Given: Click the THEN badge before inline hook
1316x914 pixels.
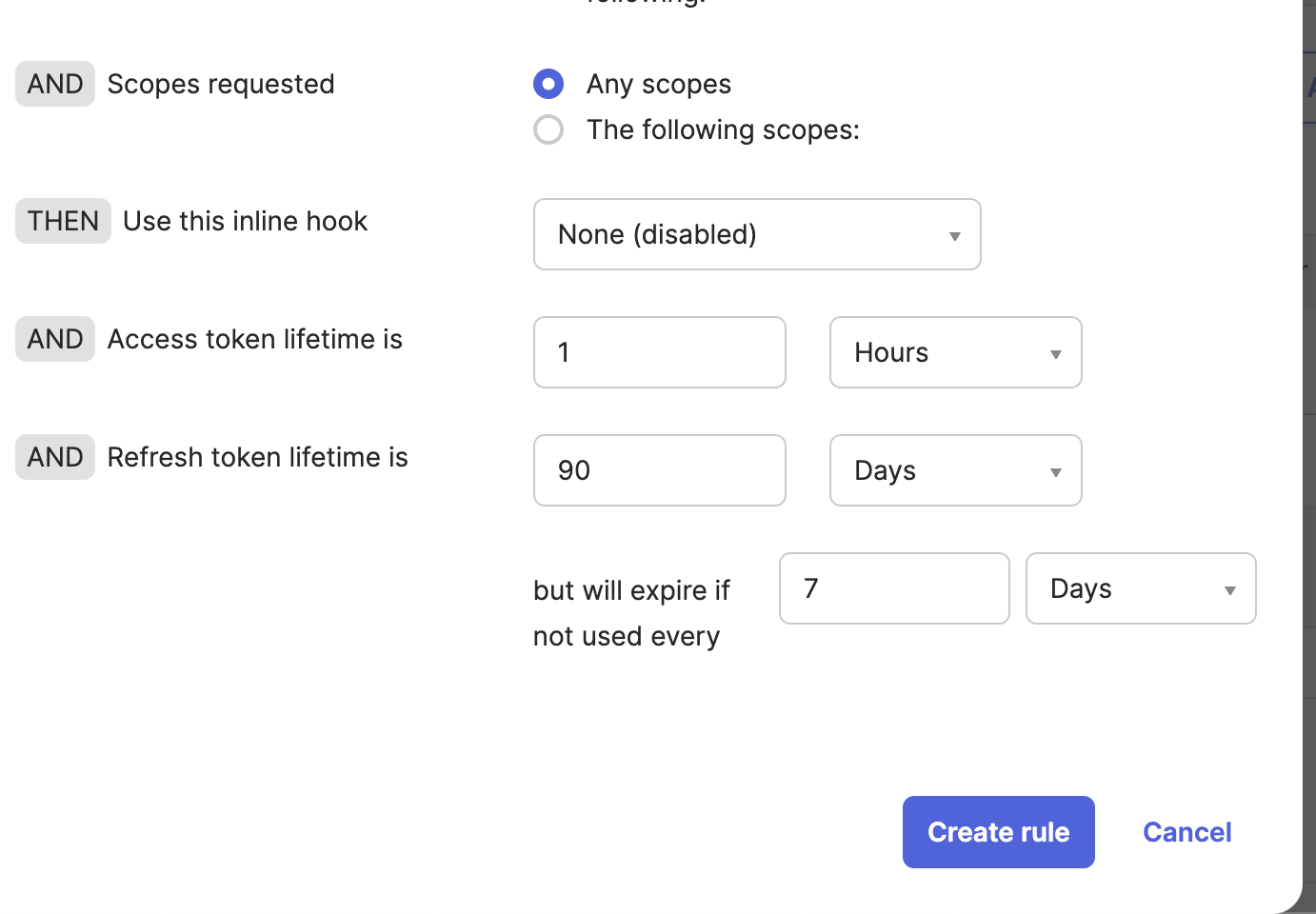Looking at the screenshot, I should [62, 221].
